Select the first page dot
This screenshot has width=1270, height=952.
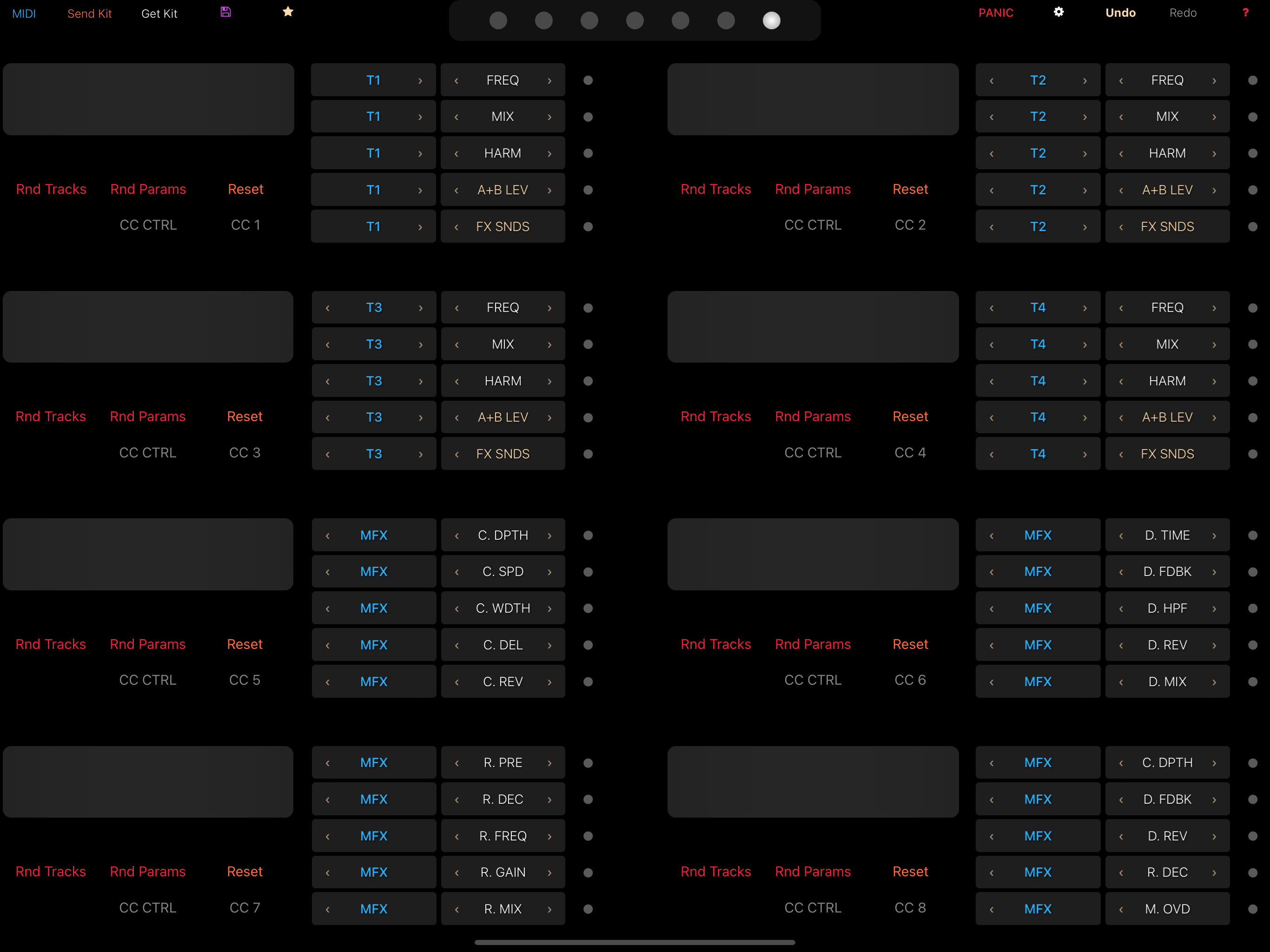tap(498, 20)
